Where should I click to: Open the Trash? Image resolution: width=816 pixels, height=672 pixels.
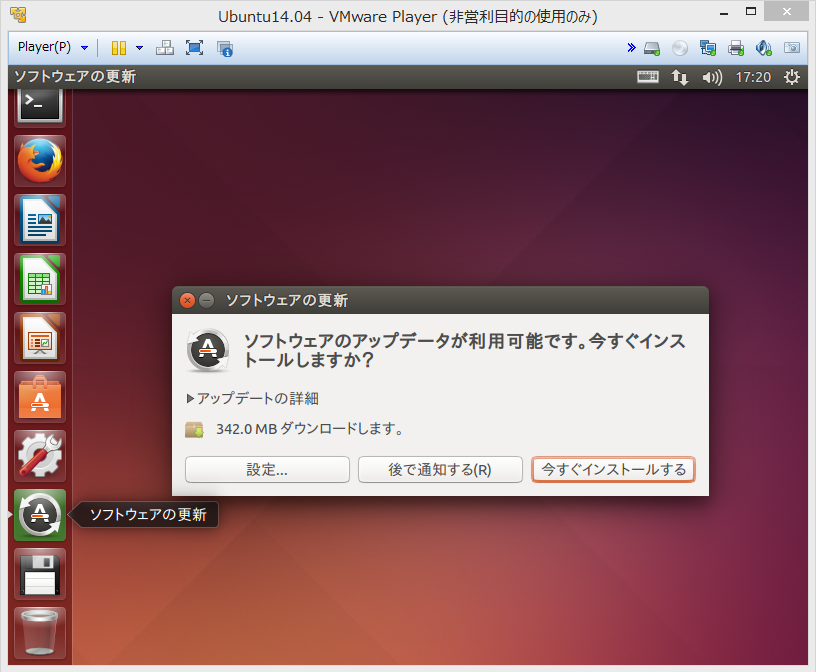(x=40, y=633)
